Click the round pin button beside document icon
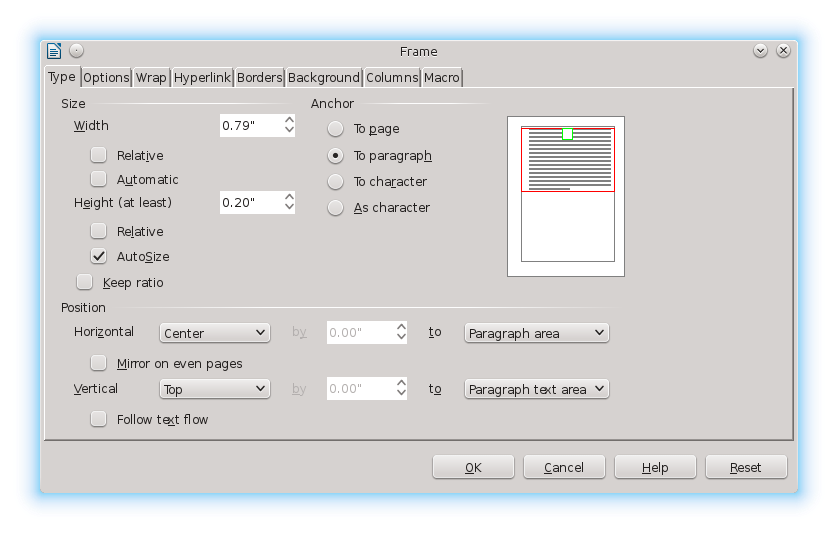Screen dimensions: 838x533 click(x=76, y=50)
